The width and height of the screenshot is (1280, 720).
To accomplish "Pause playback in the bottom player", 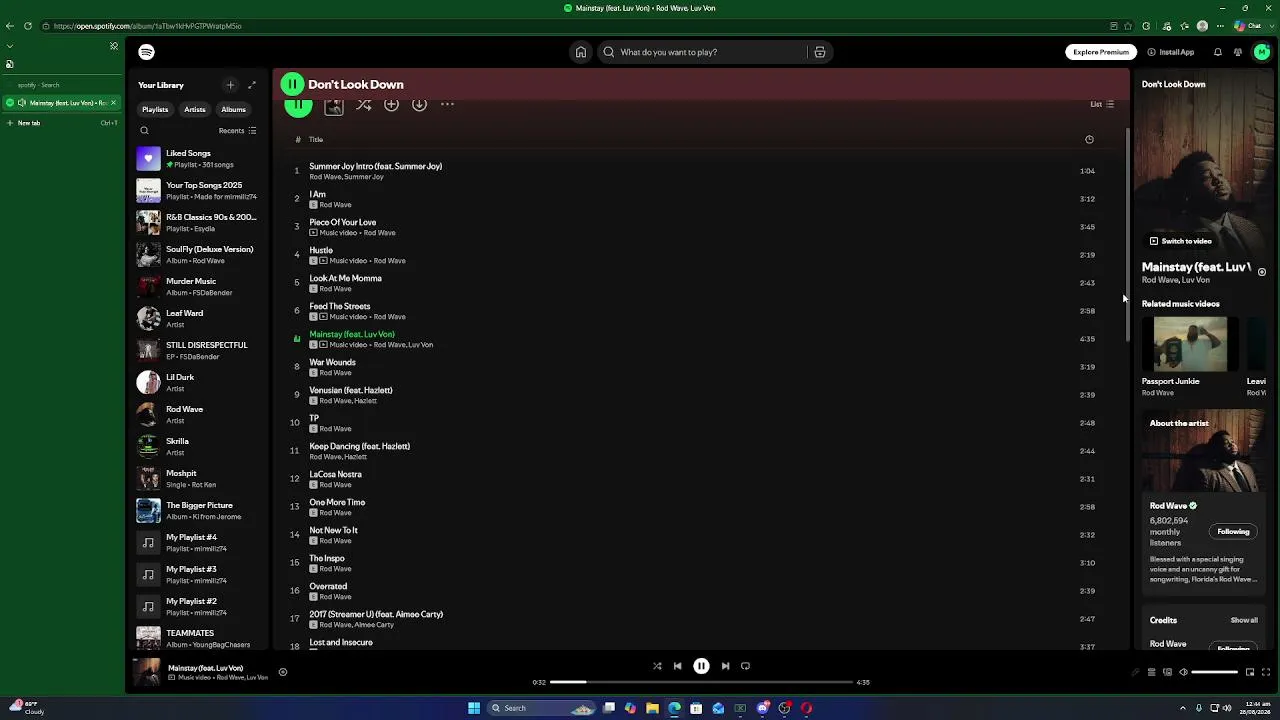I will coord(701,666).
